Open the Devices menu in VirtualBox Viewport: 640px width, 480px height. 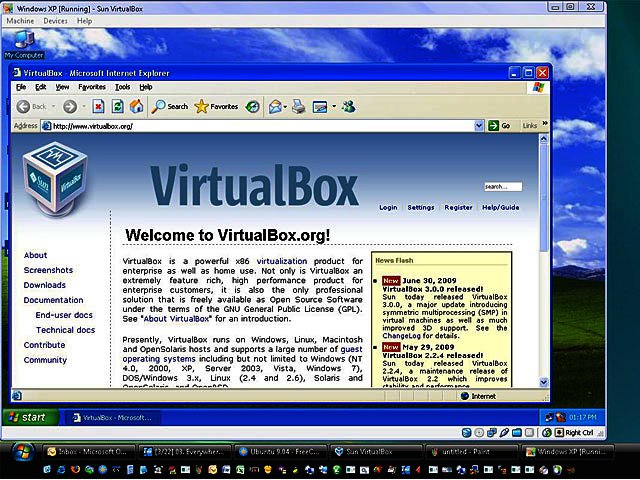(55, 20)
